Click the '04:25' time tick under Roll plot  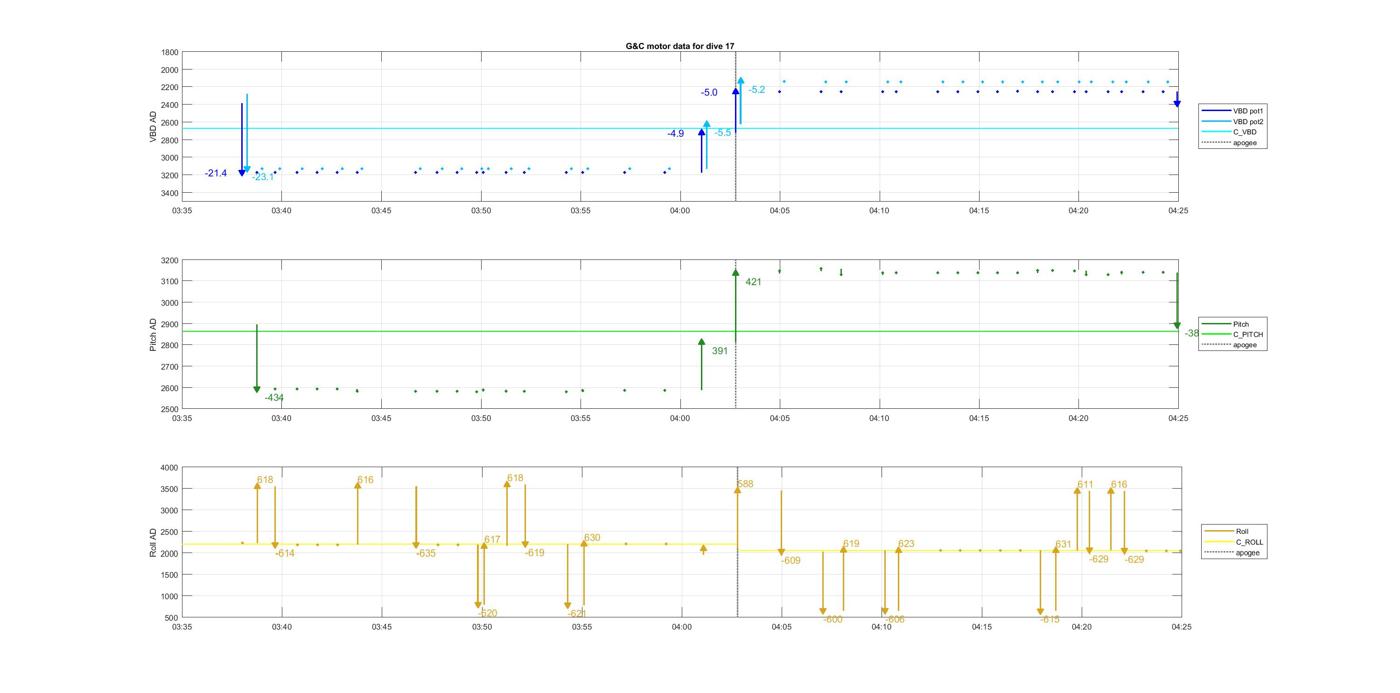tap(1181, 628)
